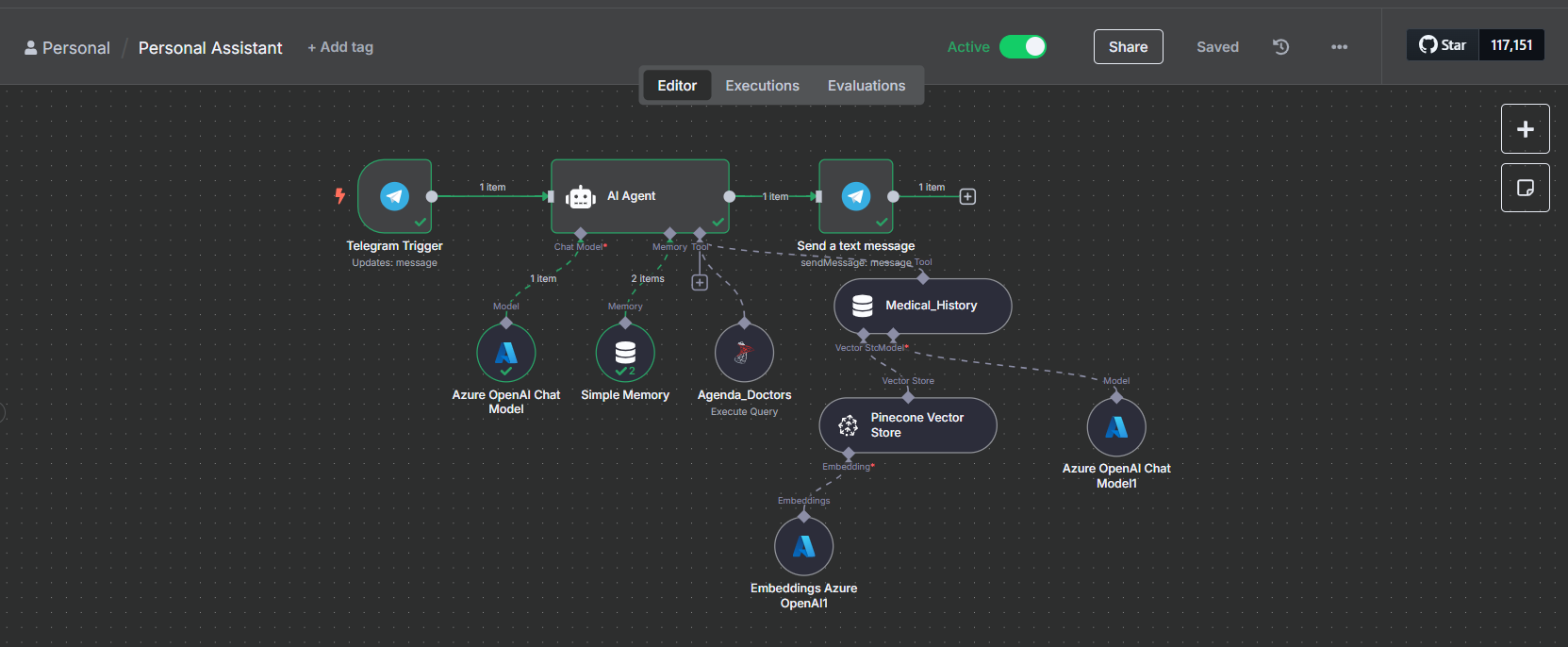This screenshot has width=1568, height=647.
Task: Open the Embeddings Azure OpenAI1 node
Action: [803, 546]
